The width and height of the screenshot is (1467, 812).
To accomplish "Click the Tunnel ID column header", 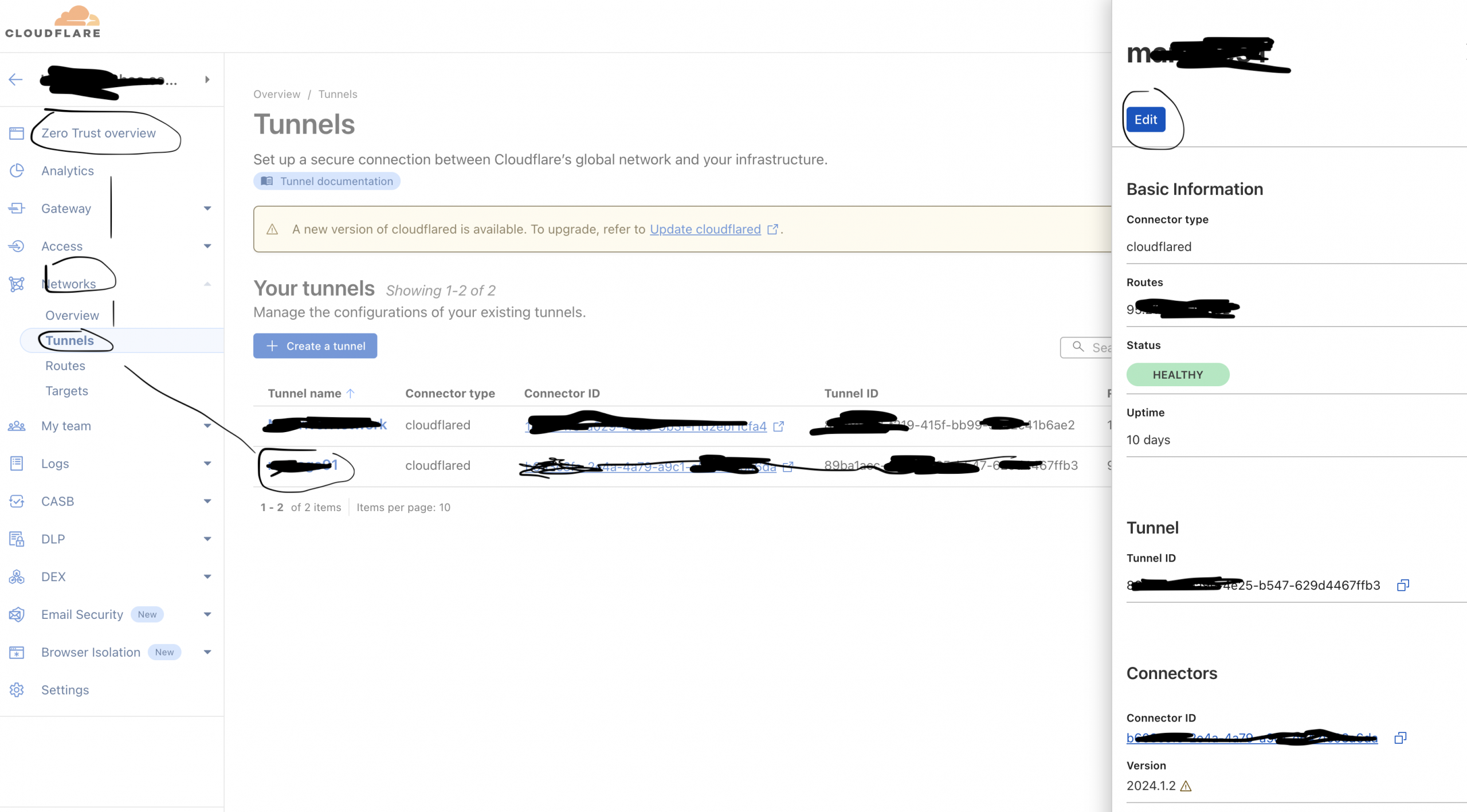I will click(851, 393).
